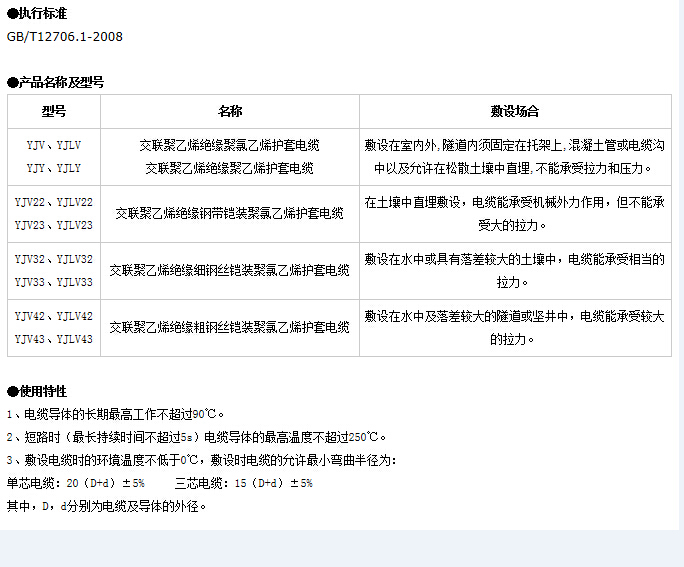Image resolution: width=684 pixels, height=567 pixels.
Task: Click the 粗钢丝铠装 cable name cell
Action: click(x=230, y=327)
